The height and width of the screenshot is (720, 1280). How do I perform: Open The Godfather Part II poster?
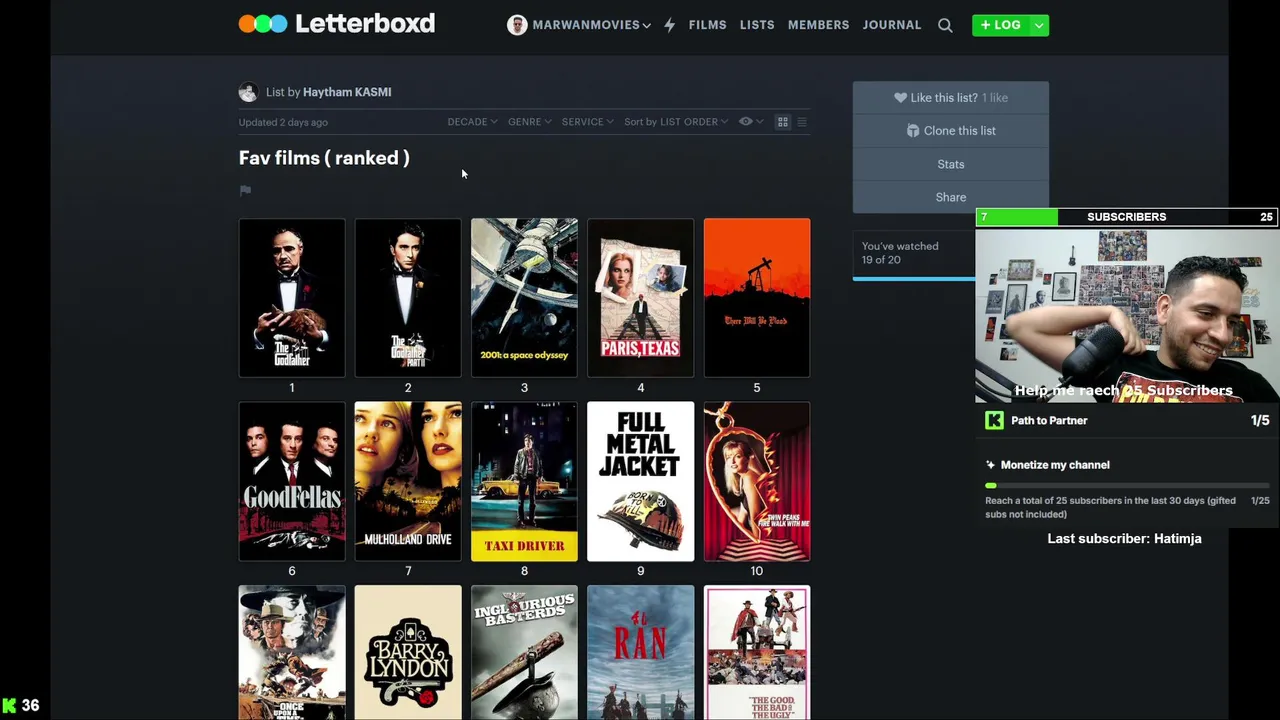(408, 298)
